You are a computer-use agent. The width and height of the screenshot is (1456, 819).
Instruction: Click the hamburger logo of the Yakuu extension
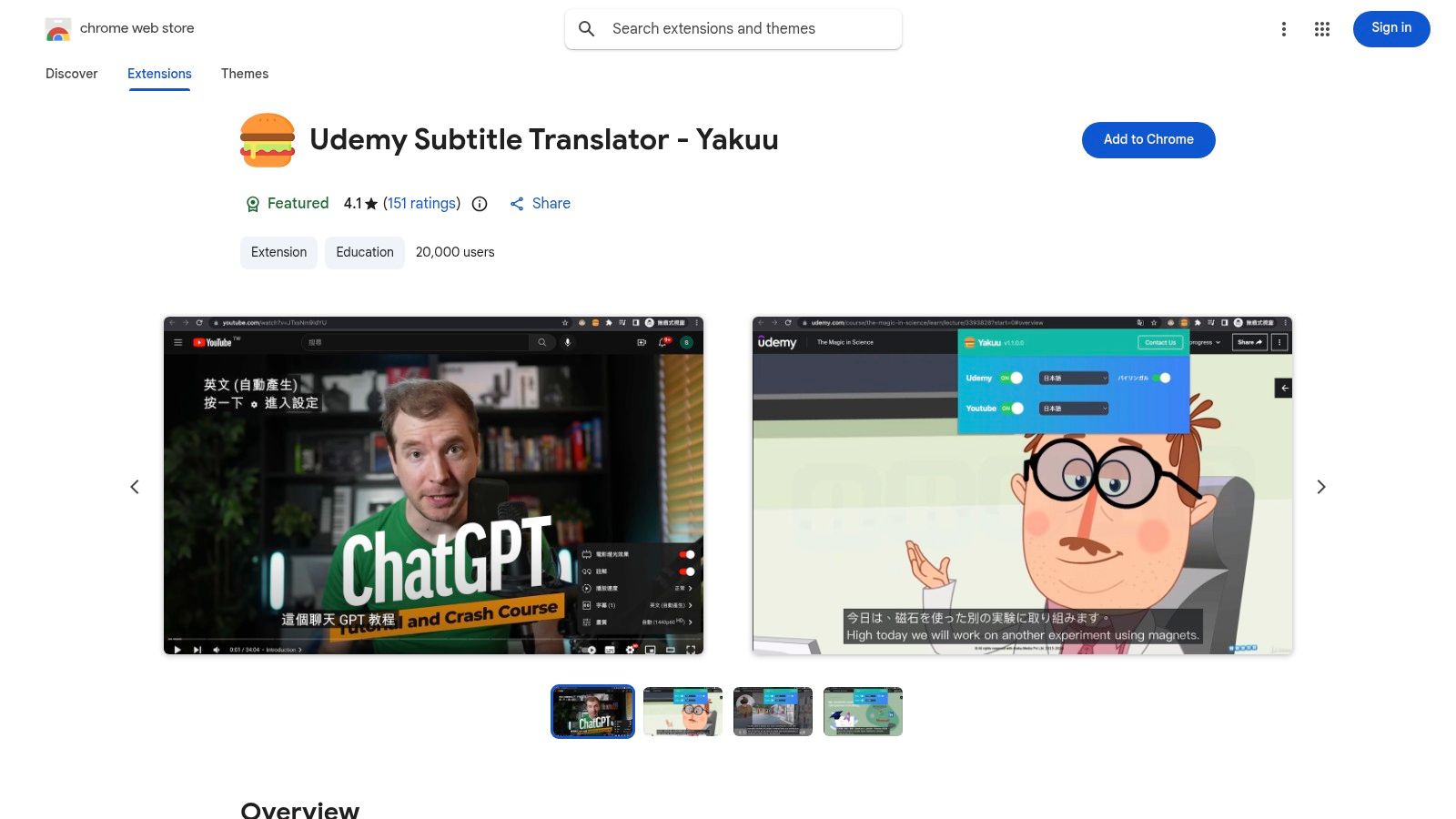267,139
